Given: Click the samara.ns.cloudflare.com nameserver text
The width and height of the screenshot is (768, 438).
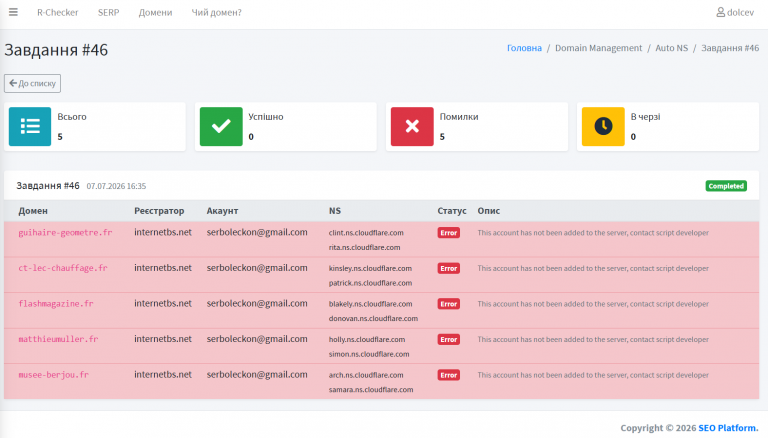Looking at the screenshot, I should (x=371, y=389).
